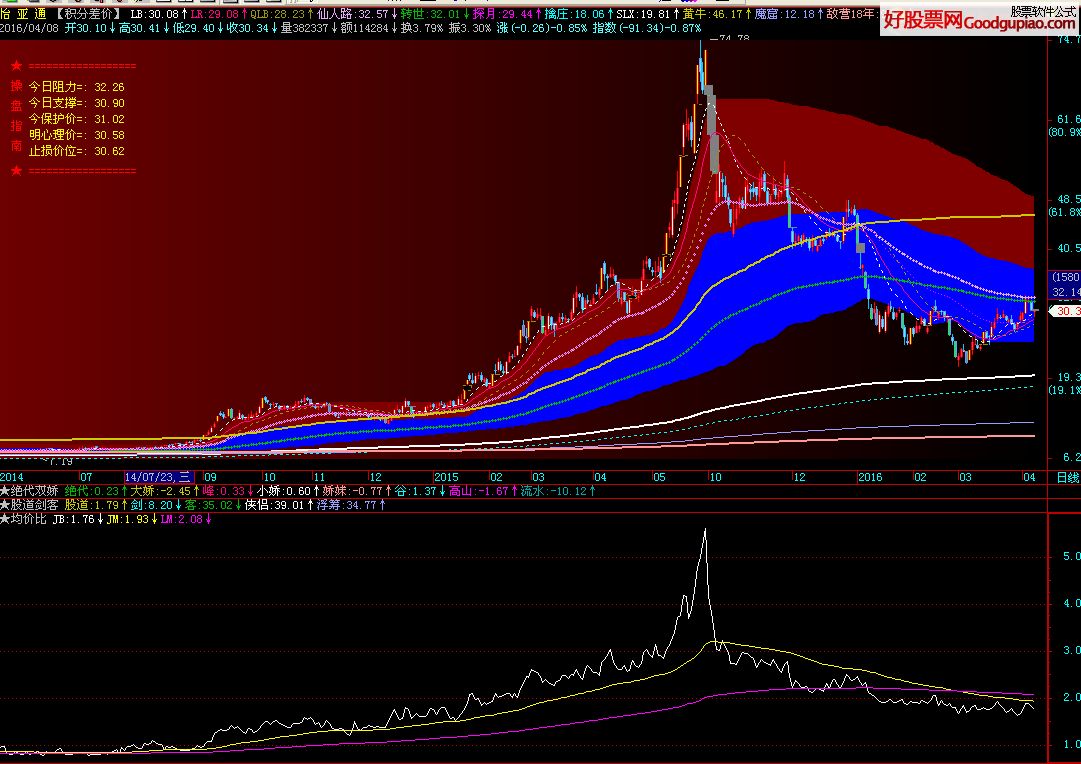Screen dimensions: 1081x764
Task: Click the 侠侣:39.01 value
Action: pos(274,505)
